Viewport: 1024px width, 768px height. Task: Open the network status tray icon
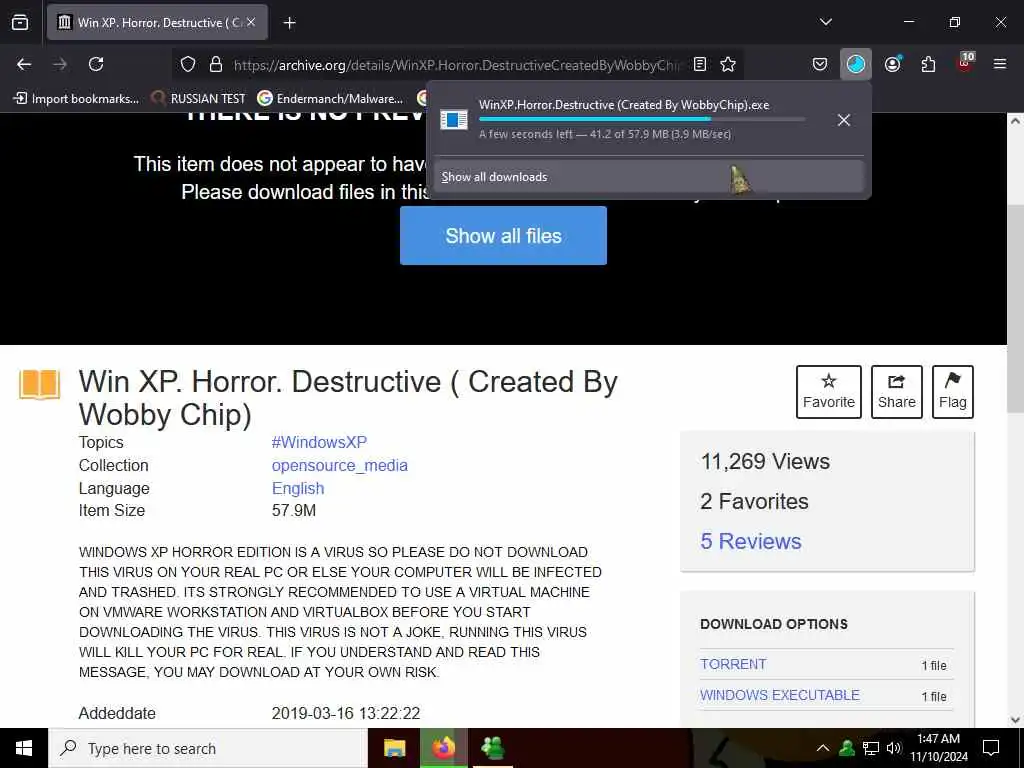tap(871, 748)
